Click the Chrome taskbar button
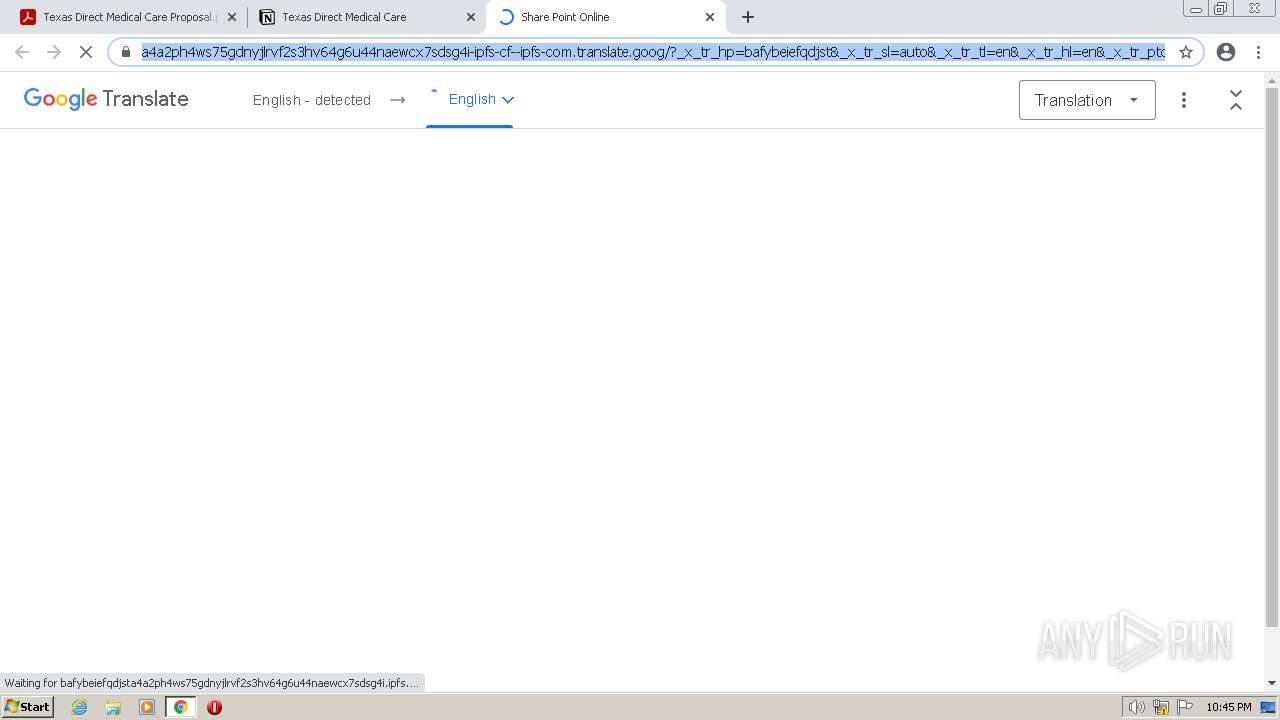Viewport: 1280px width, 720px height. [x=180, y=707]
